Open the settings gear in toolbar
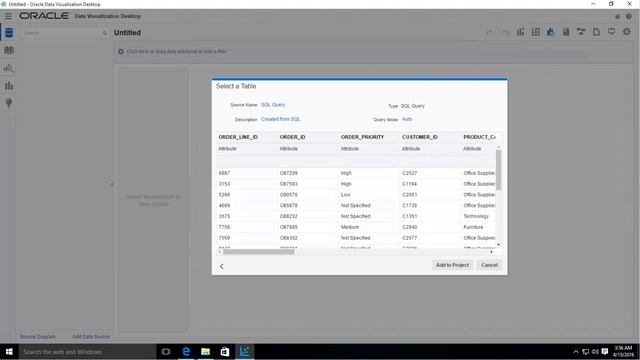 coord(627,31)
